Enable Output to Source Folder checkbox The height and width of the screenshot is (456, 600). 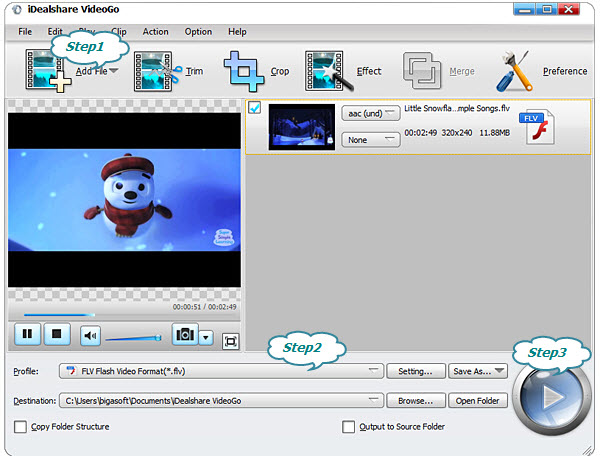coord(348,427)
